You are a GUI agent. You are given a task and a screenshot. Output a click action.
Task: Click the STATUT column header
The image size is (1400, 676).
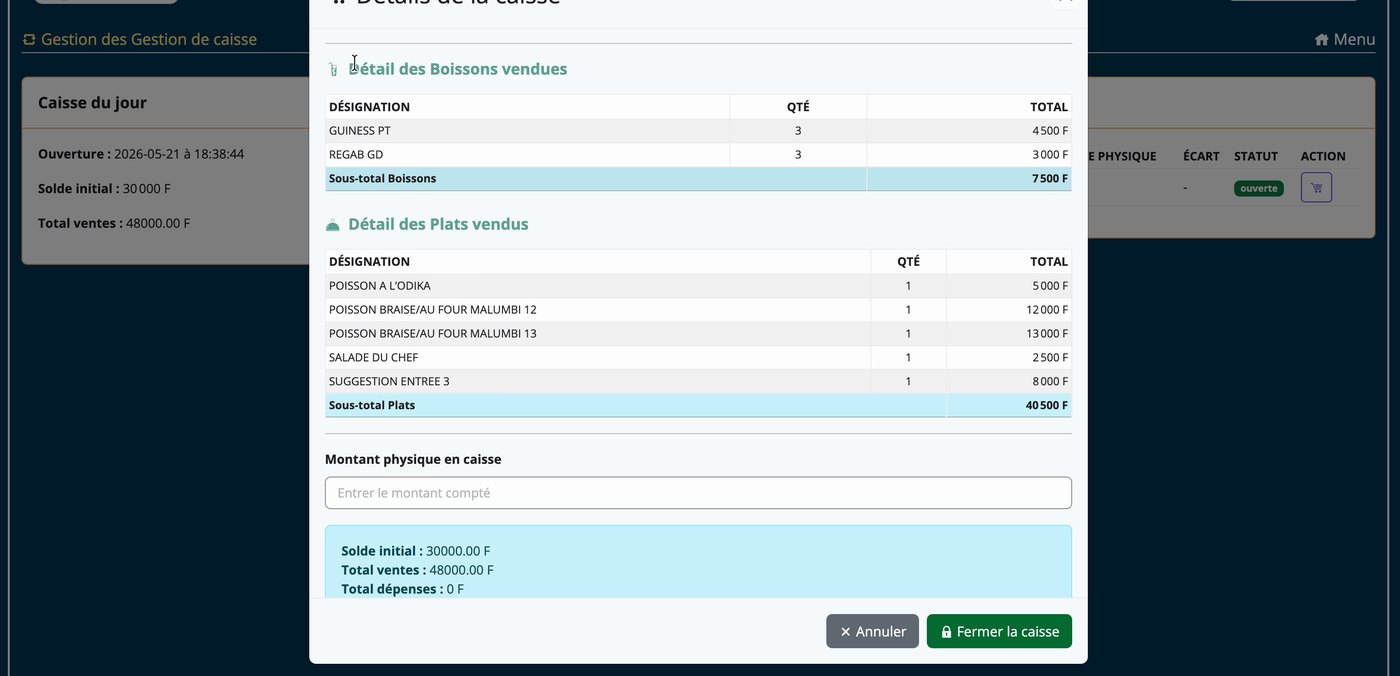(1256, 156)
